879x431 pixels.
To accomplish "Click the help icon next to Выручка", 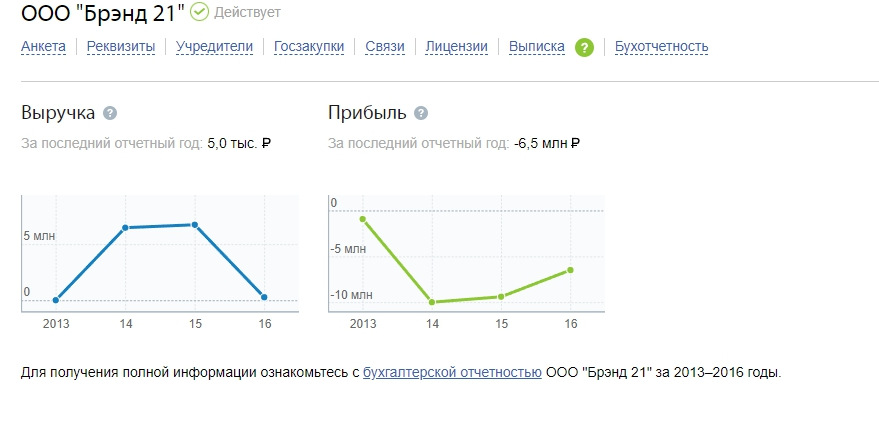I will point(110,113).
